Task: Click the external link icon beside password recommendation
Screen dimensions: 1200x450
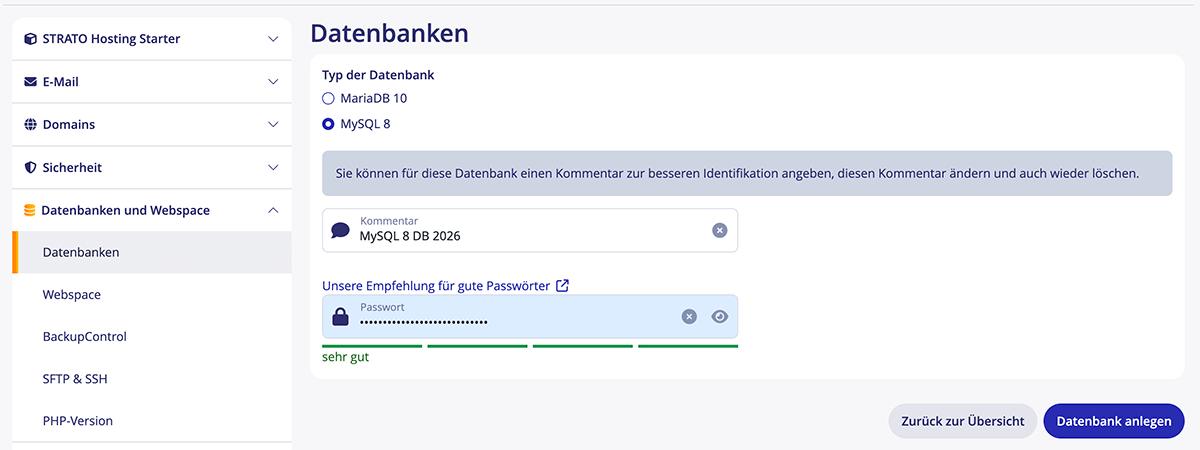Action: (563, 285)
